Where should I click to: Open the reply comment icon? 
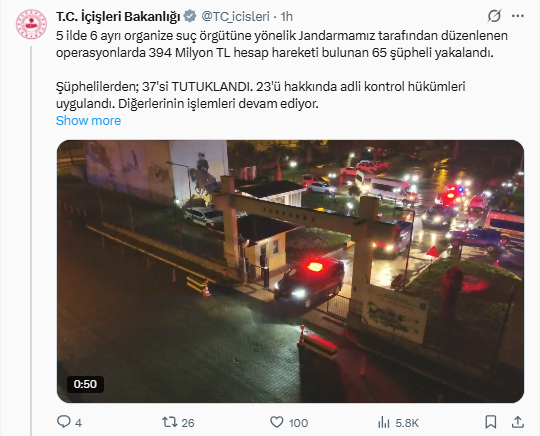(64, 422)
